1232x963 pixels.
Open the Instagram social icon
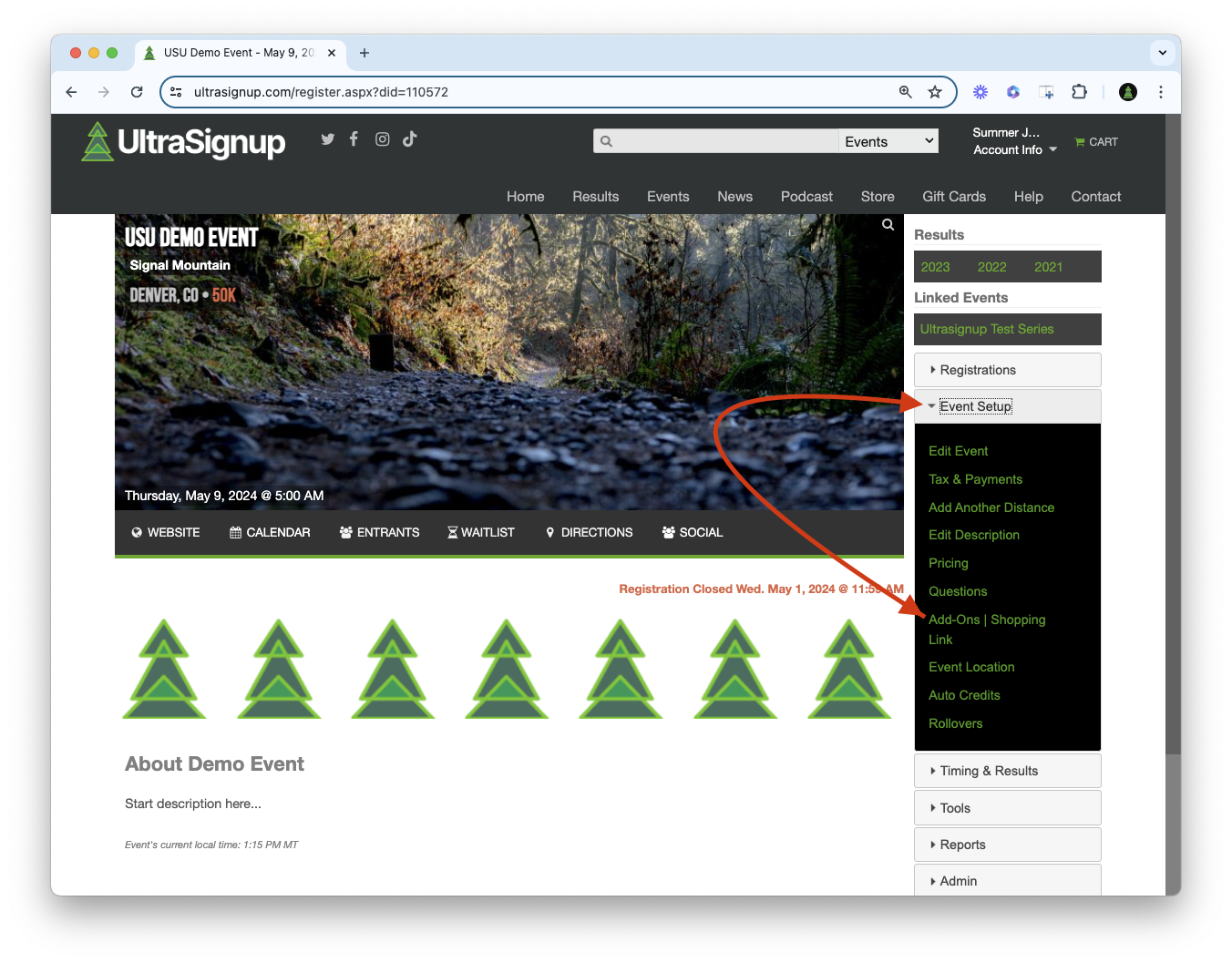coord(383,138)
